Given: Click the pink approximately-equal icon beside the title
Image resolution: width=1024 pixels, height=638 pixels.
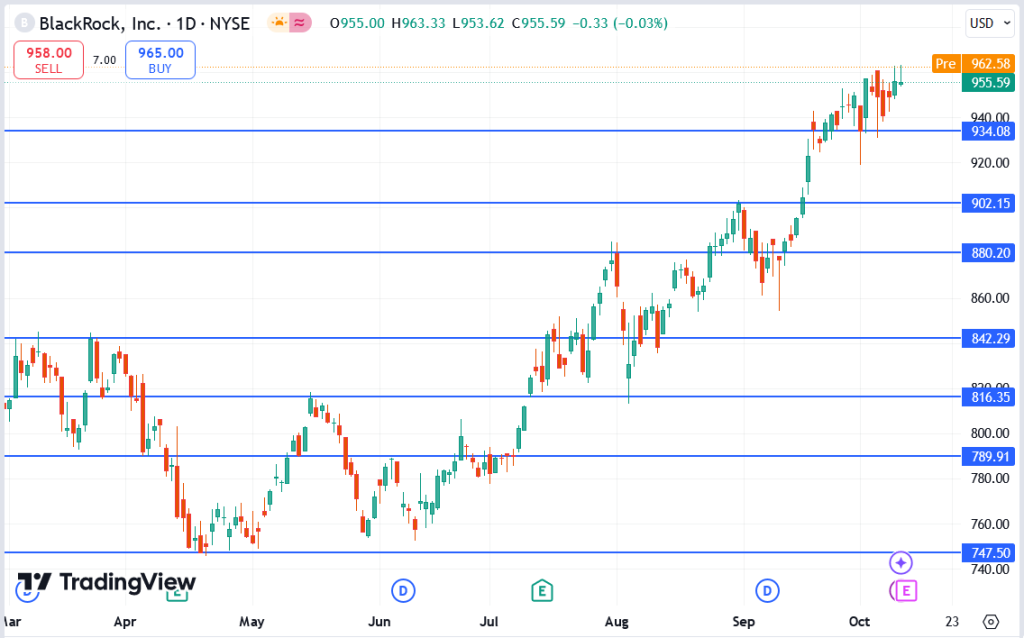Looking at the screenshot, I should click(300, 24).
